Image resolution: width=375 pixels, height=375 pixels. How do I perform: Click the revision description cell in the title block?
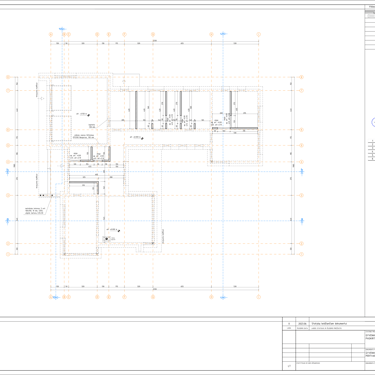343,324
